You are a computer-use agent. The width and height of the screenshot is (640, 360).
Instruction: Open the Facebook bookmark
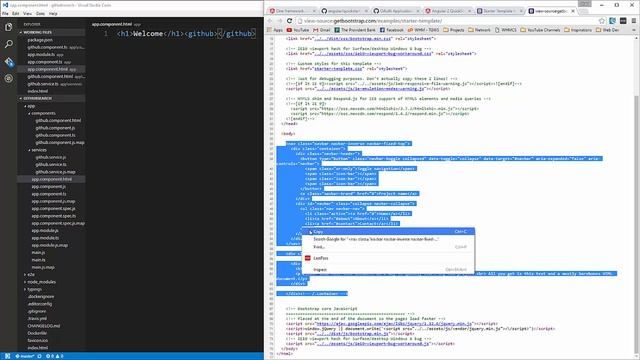[x=392, y=30]
